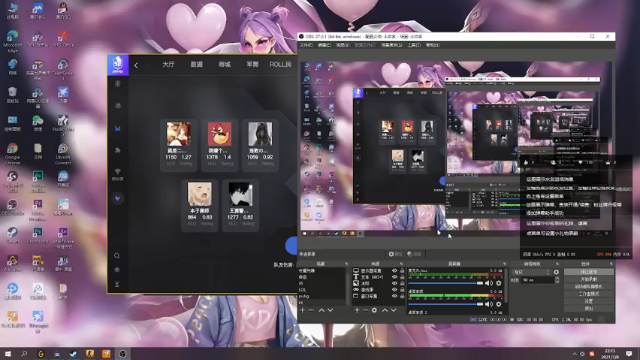Toggle lock on the OBS text source

[x=402, y=277]
